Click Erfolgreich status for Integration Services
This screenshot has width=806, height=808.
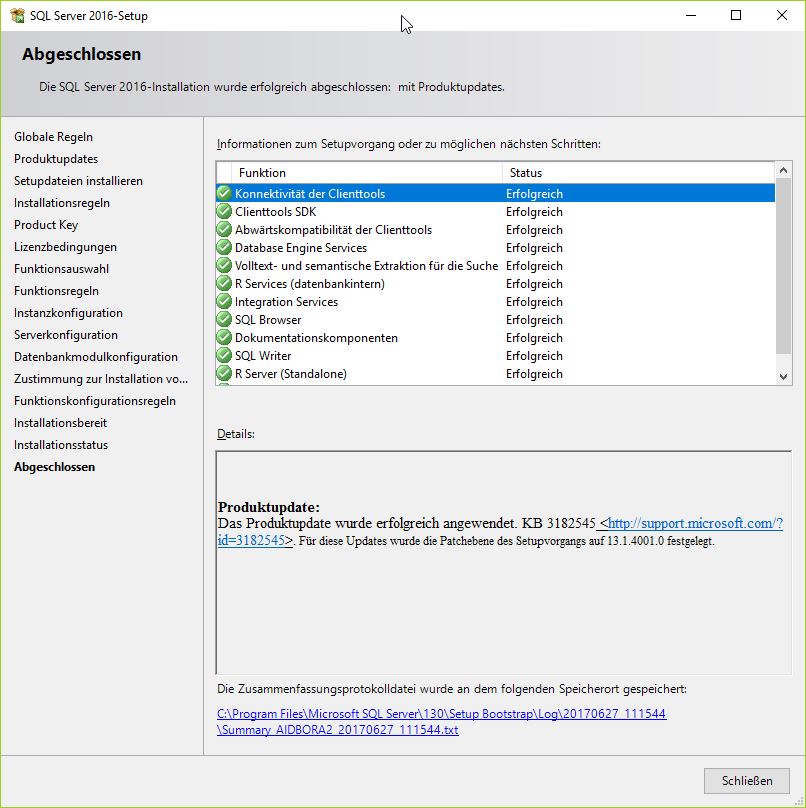tap(534, 301)
